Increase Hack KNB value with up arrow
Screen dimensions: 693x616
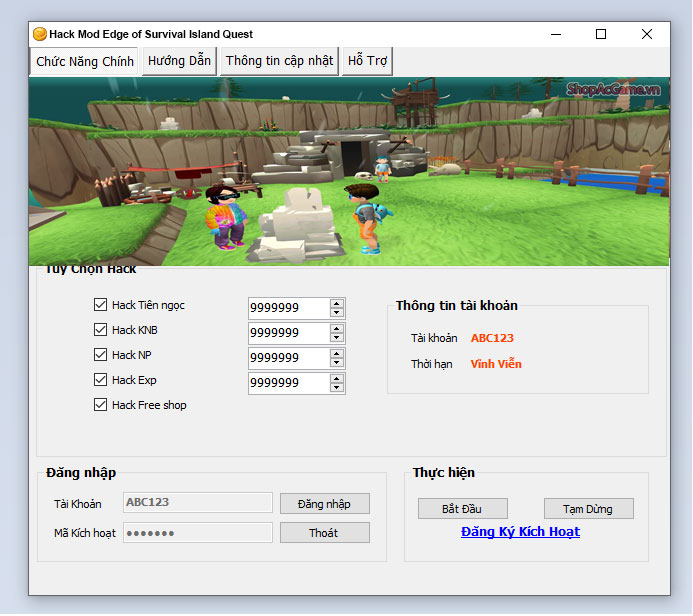(x=337, y=328)
